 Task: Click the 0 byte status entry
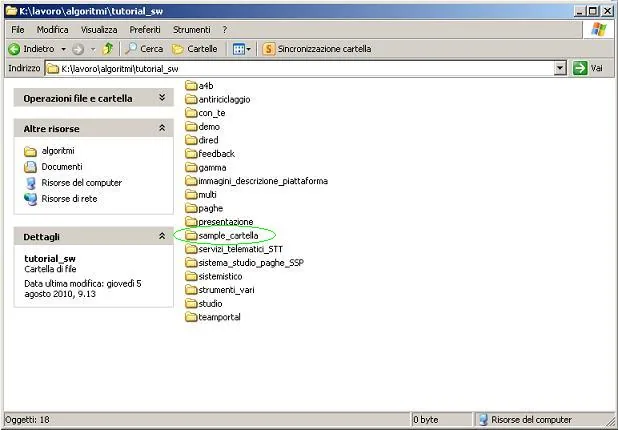426,420
